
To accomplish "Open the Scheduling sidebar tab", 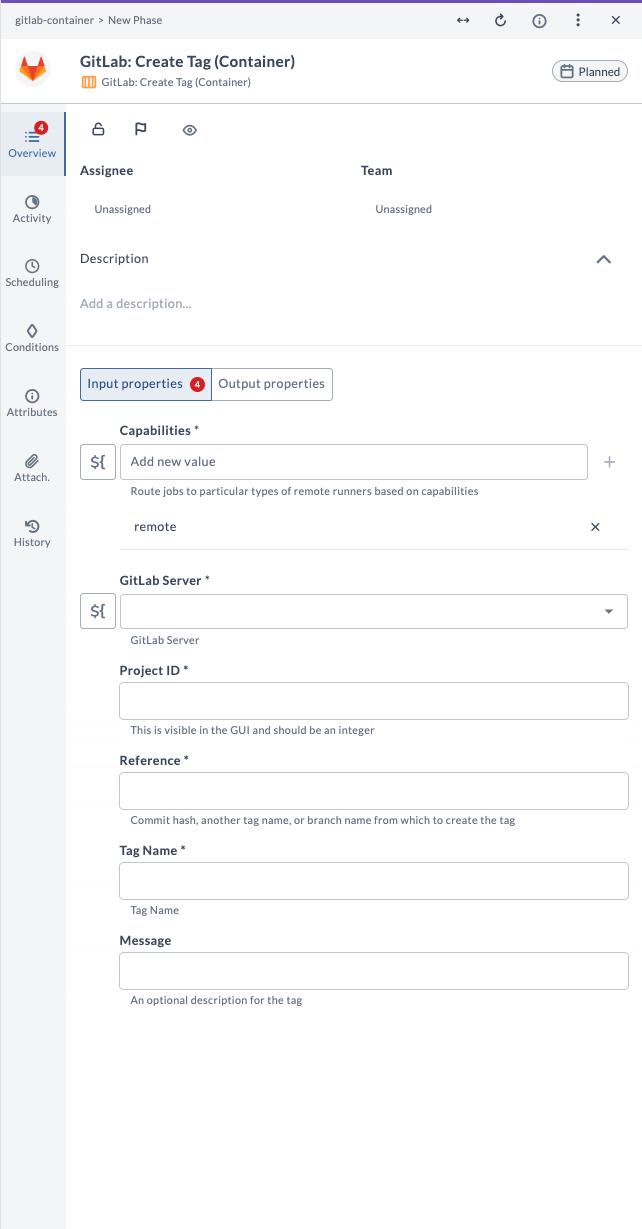I will point(32,273).
